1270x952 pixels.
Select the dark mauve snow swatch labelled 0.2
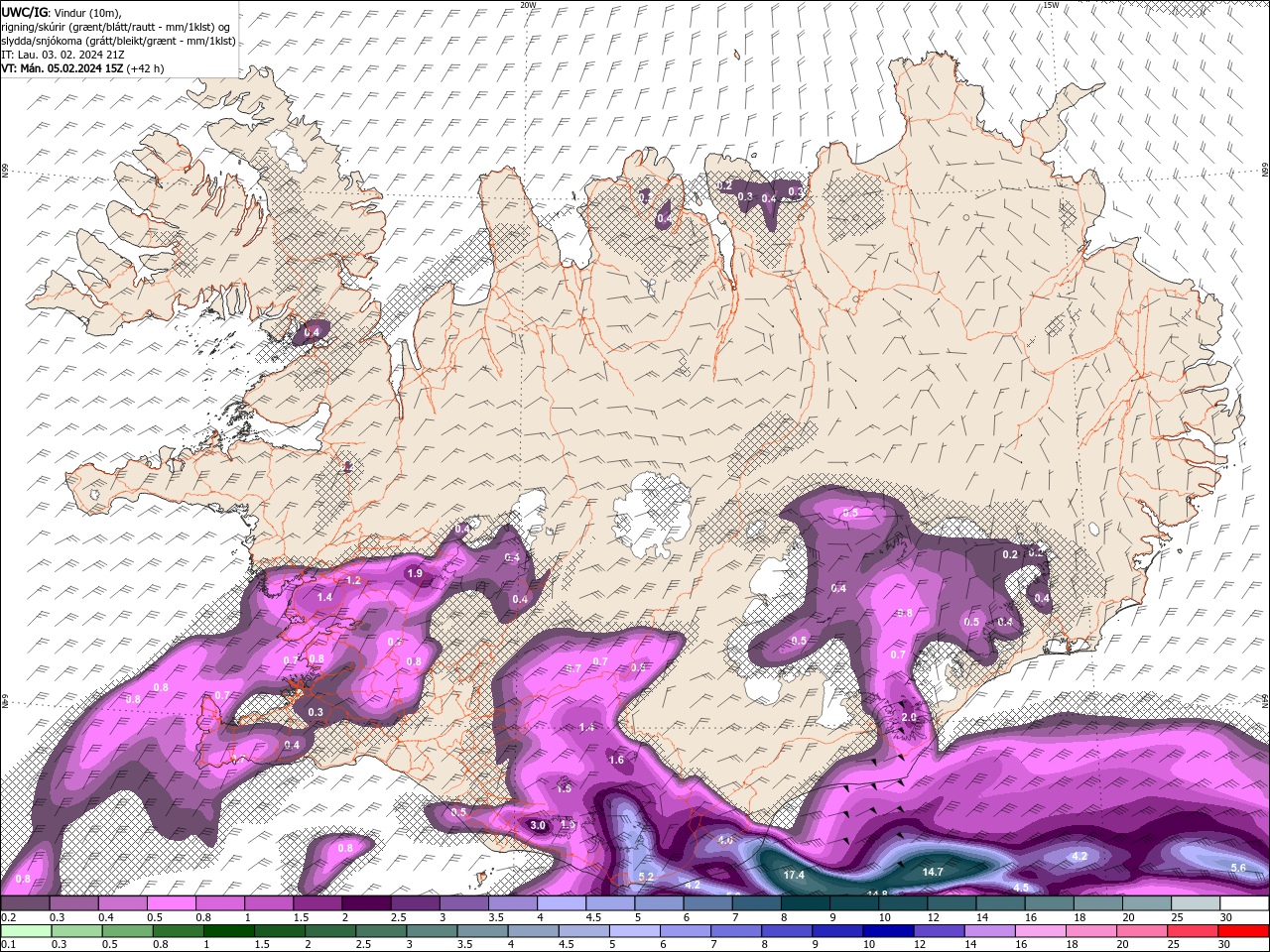pyautogui.click(x=25, y=903)
